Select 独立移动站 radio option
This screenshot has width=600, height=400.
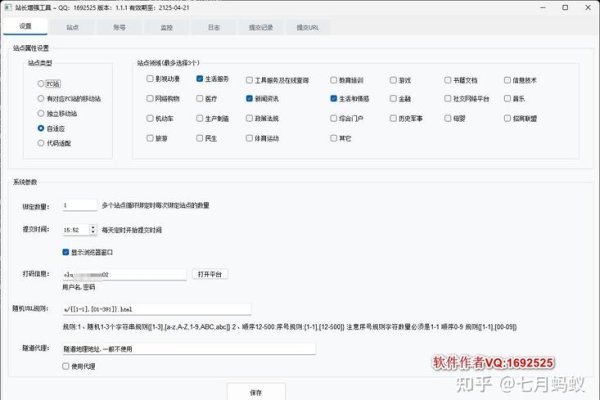pos(41,113)
